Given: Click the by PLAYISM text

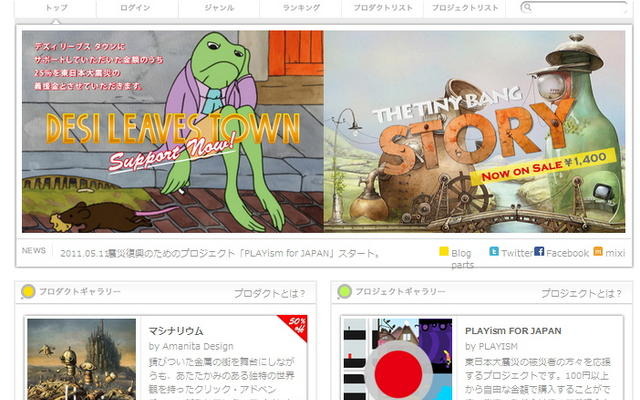Looking at the screenshot, I should [x=491, y=347].
